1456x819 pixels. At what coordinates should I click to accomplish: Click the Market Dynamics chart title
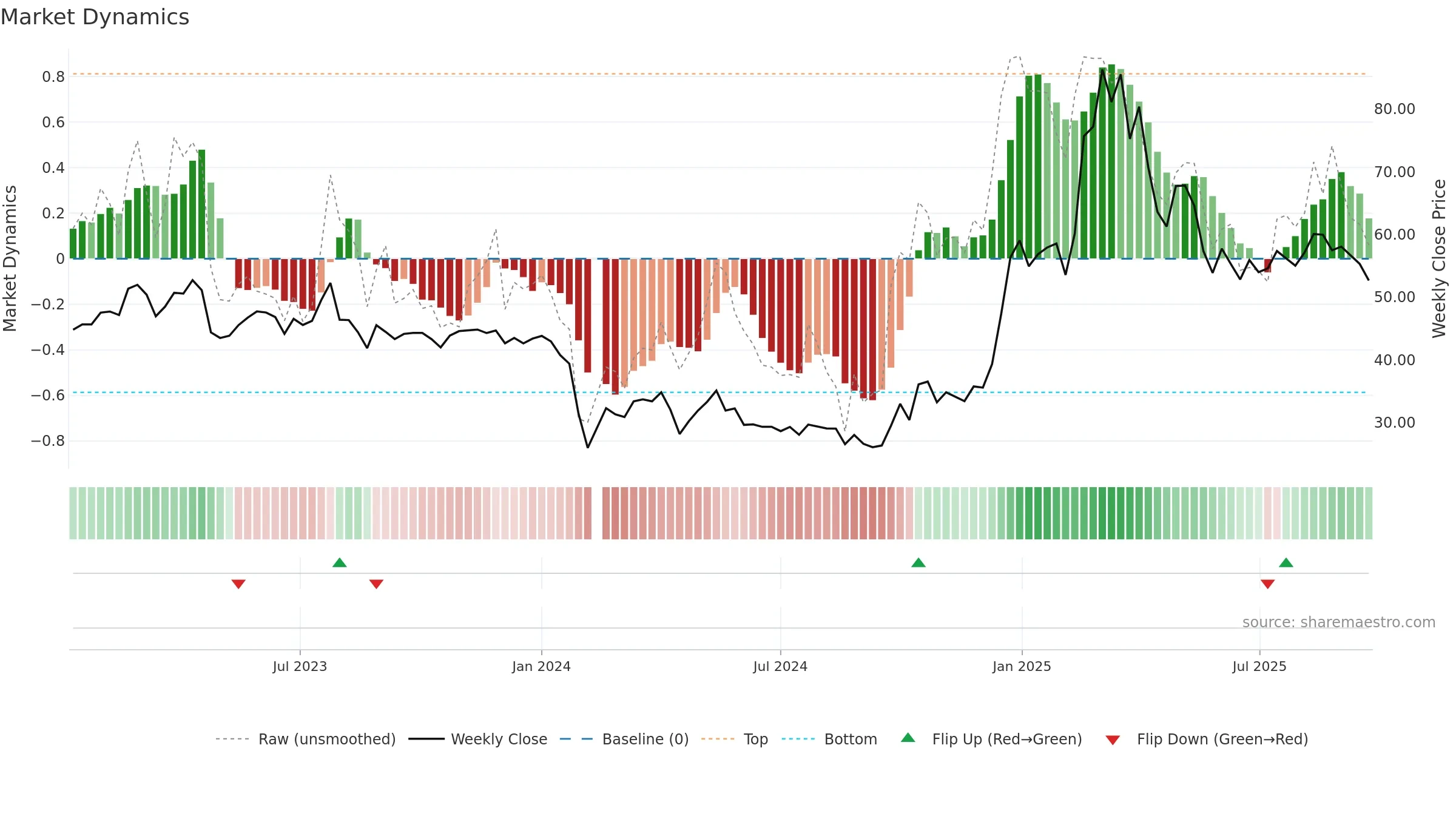(95, 17)
